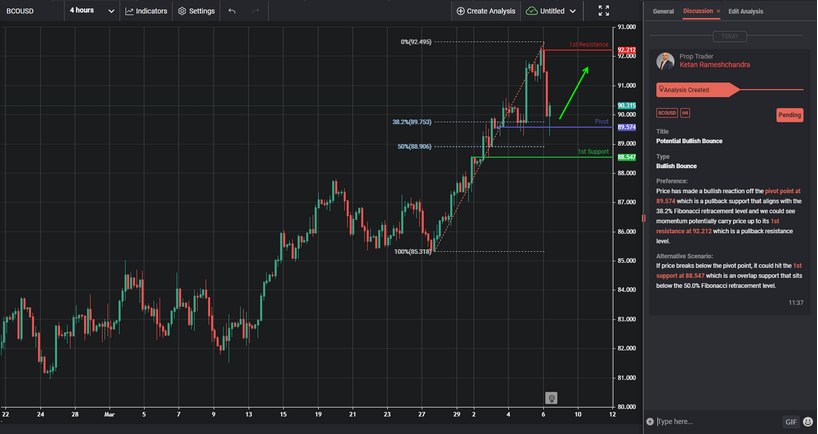Open chart Settings
Screen dimensions: 818x434
pyautogui.click(x=196, y=11)
